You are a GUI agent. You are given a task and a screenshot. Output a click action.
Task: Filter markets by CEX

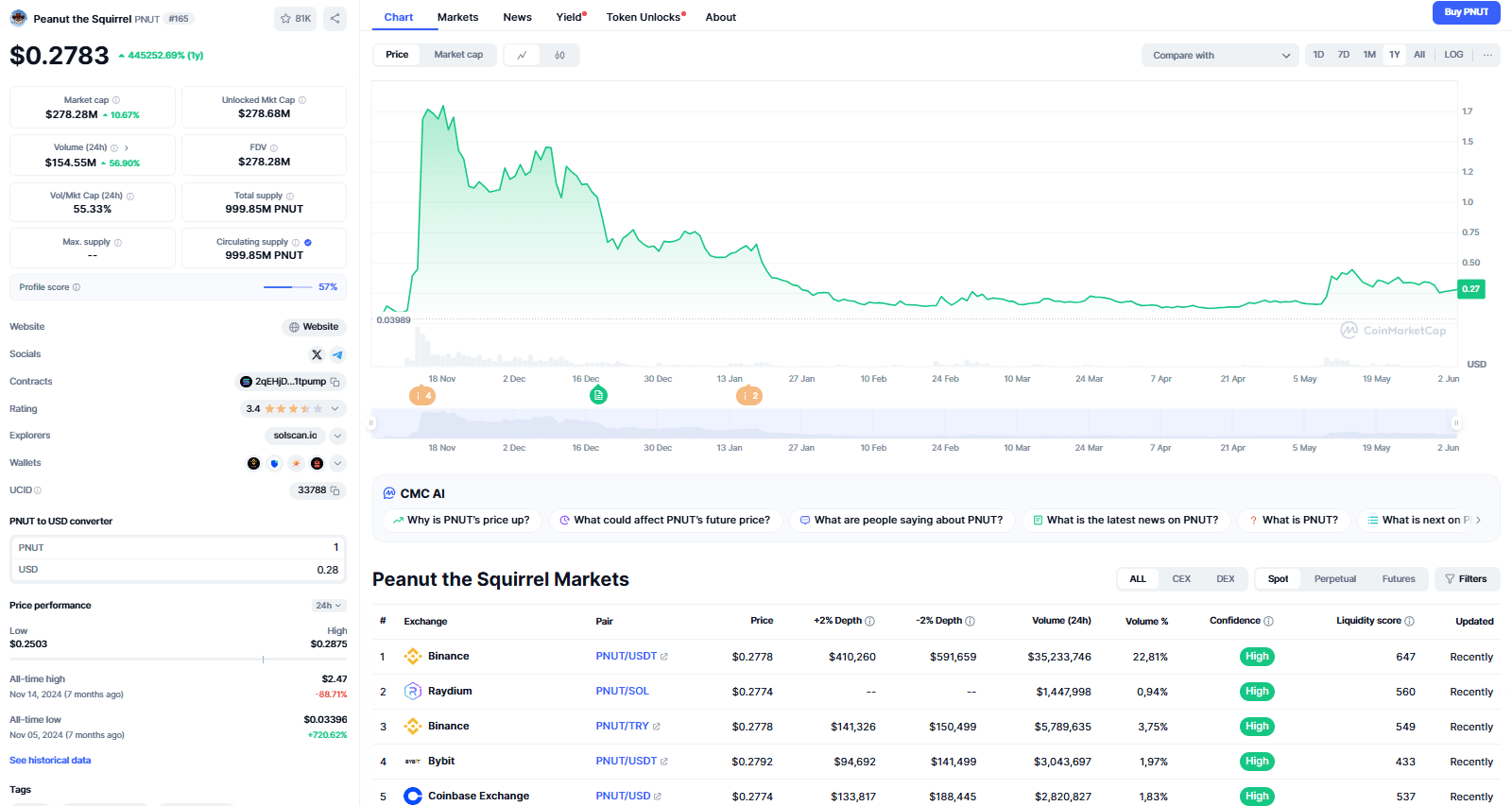[x=1181, y=579]
